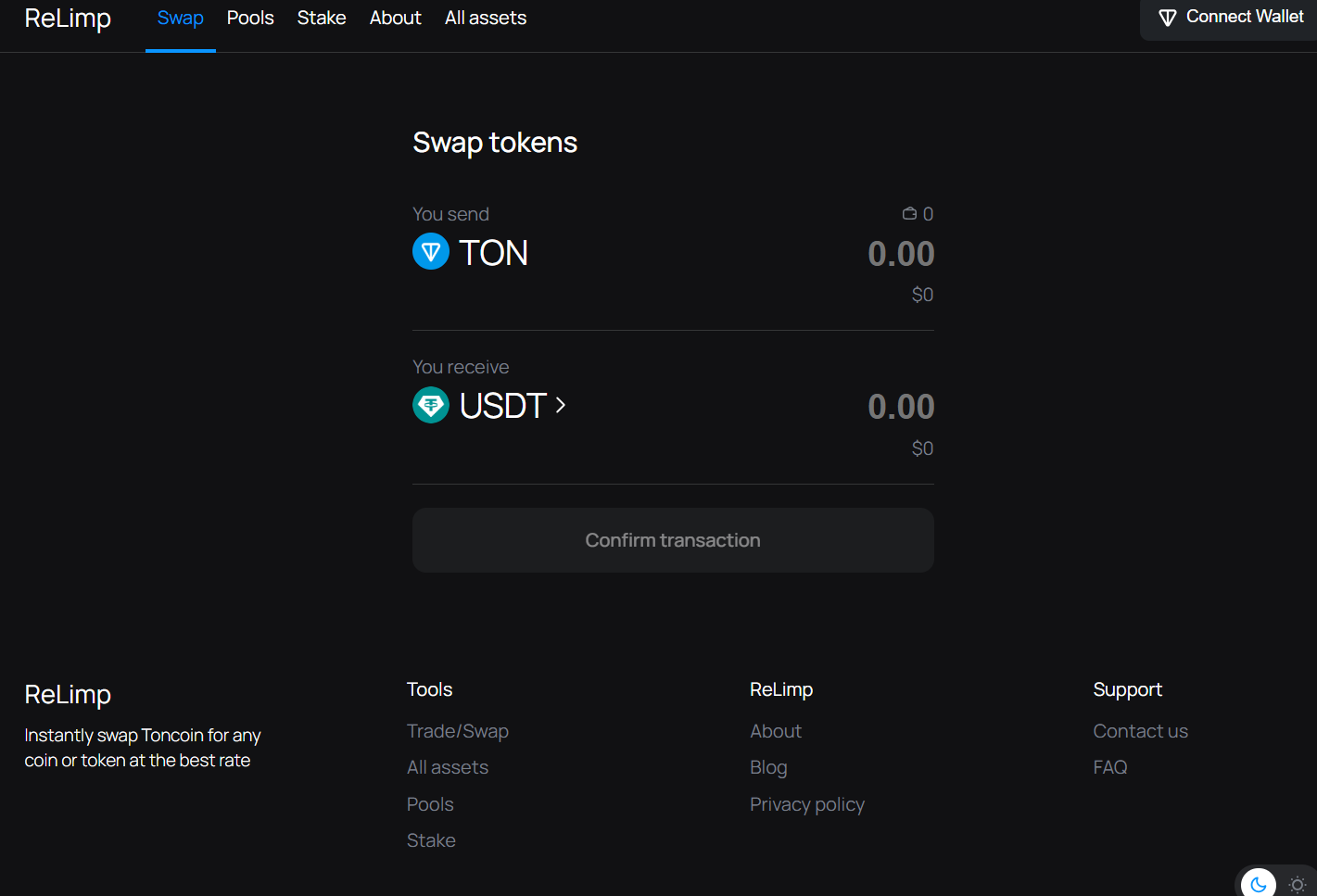1317x896 pixels.
Task: Focus the You send amount field
Action: (x=901, y=254)
